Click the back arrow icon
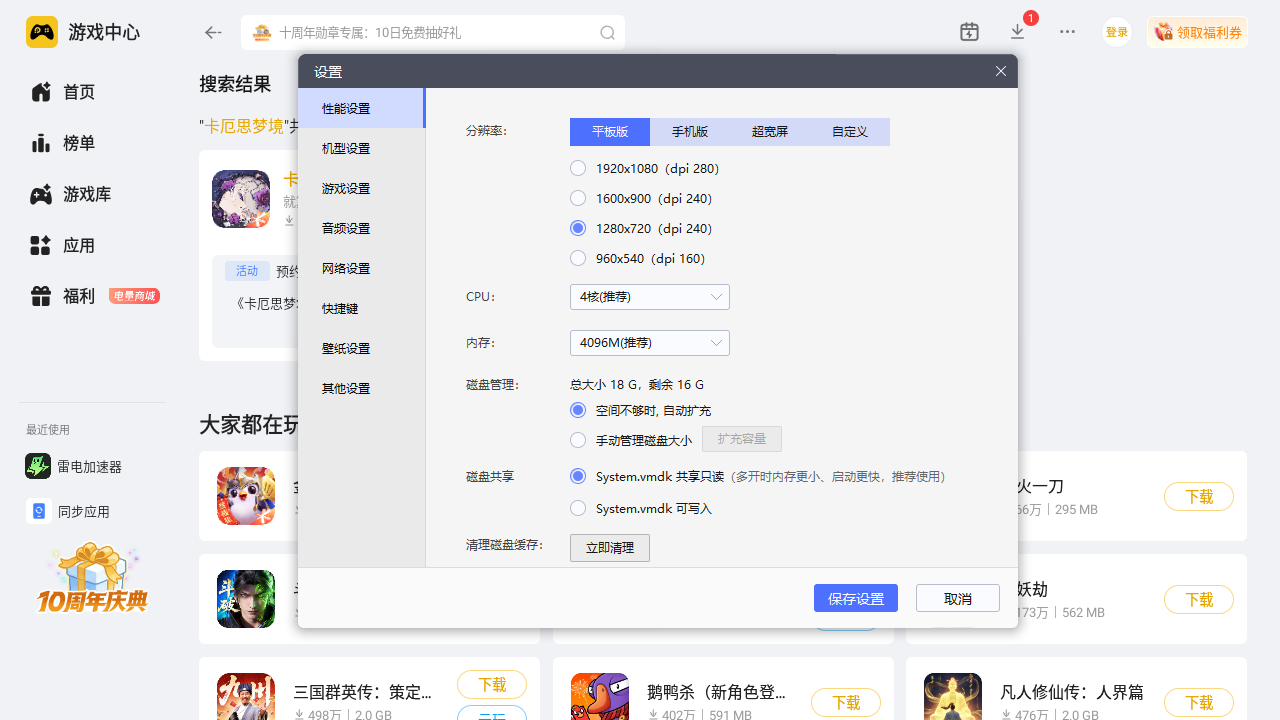This screenshot has height=720, width=1280. (213, 33)
